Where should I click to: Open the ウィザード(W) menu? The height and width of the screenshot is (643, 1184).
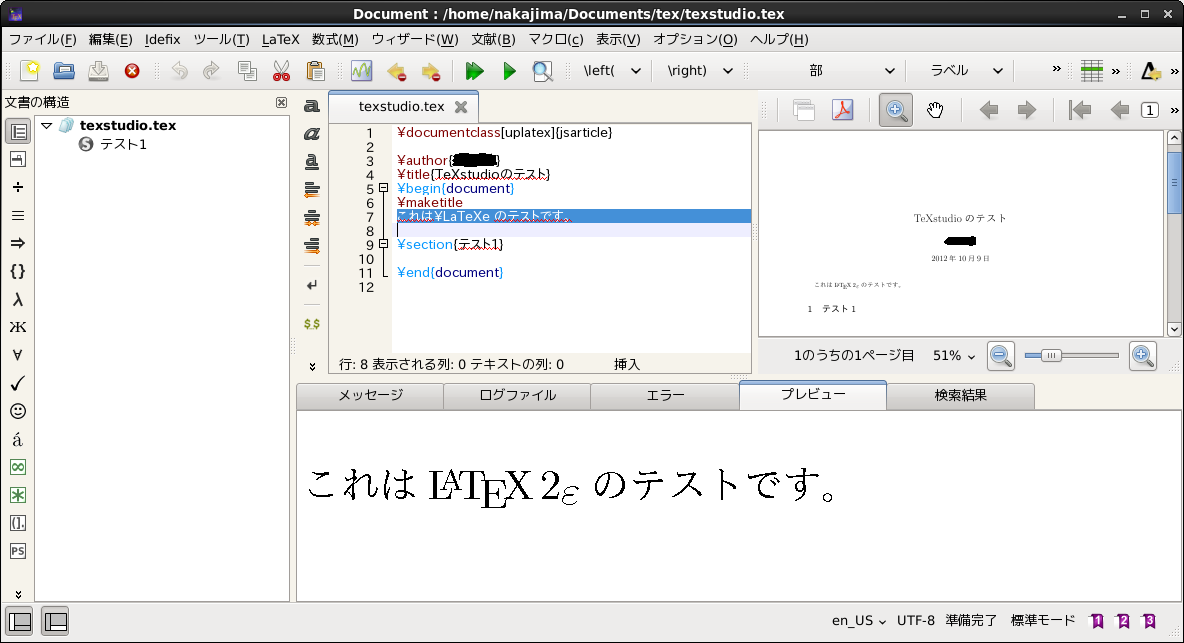tap(415, 39)
